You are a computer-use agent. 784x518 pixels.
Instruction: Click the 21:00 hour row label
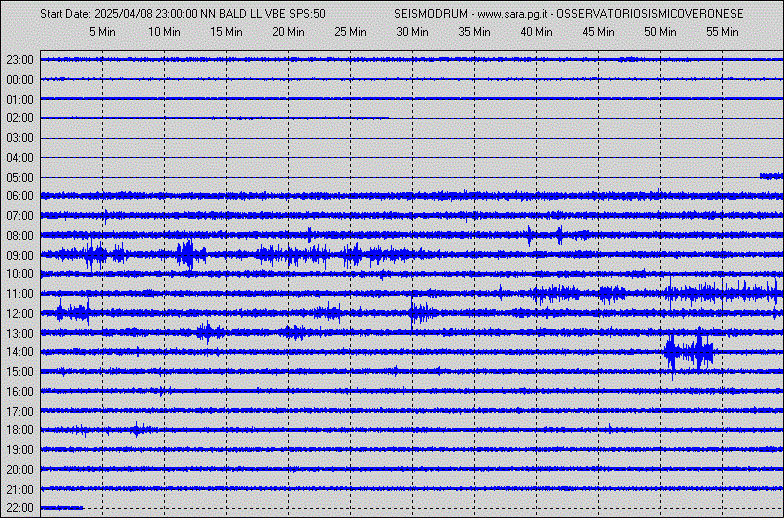pyautogui.click(x=20, y=490)
